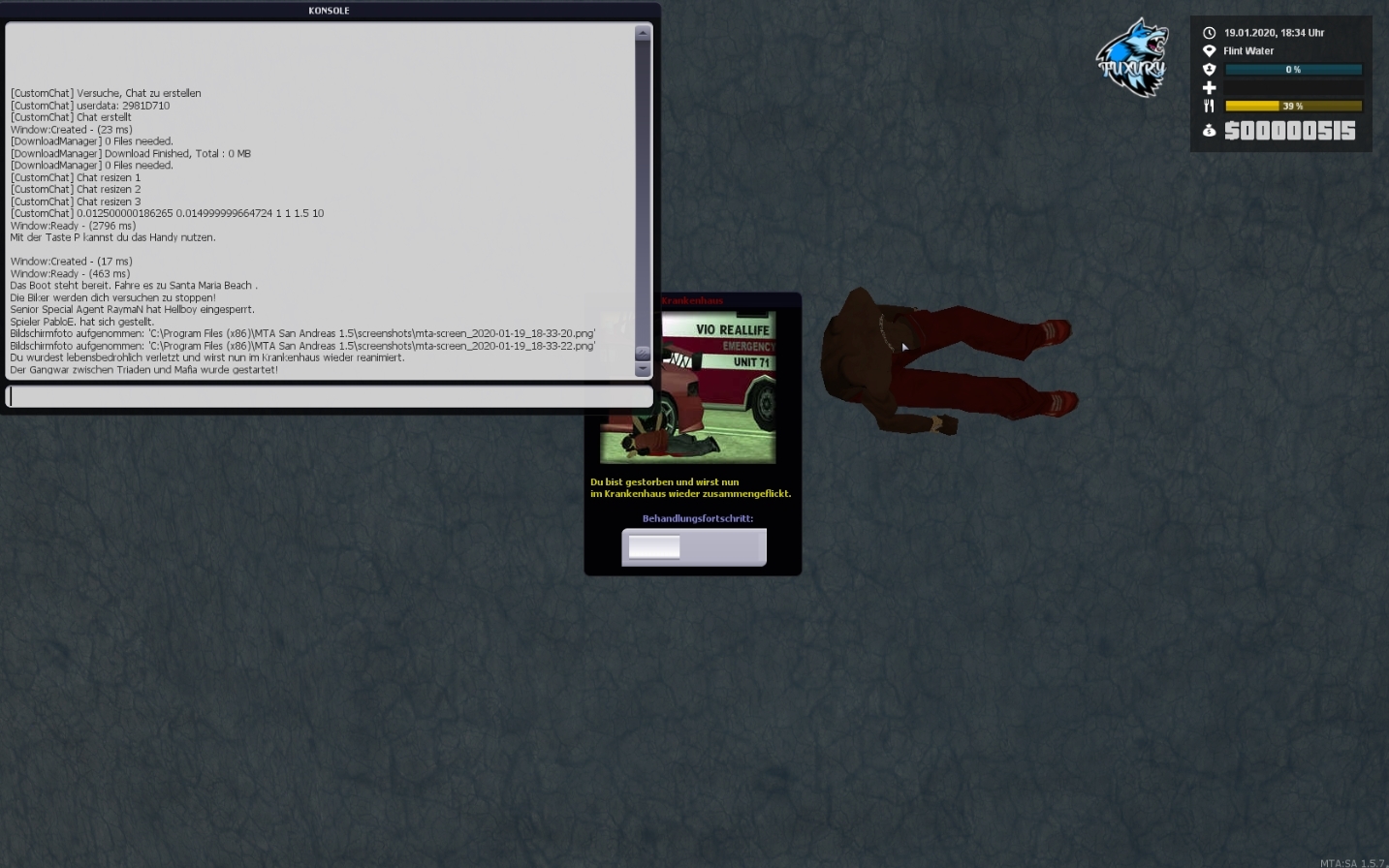This screenshot has width=1389, height=868.
Task: Click the Krankenhaus window title
Action: pyautogui.click(x=692, y=301)
